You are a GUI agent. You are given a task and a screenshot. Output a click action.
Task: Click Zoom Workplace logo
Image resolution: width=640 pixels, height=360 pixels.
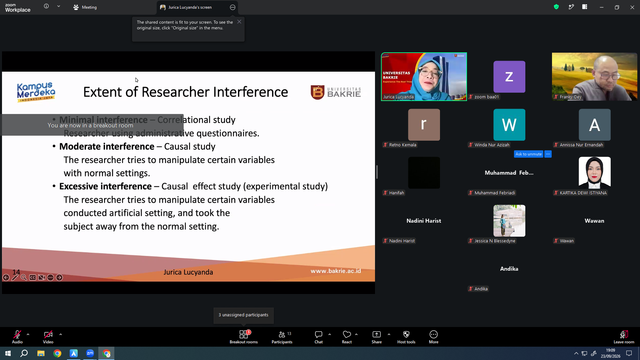point(18,8)
